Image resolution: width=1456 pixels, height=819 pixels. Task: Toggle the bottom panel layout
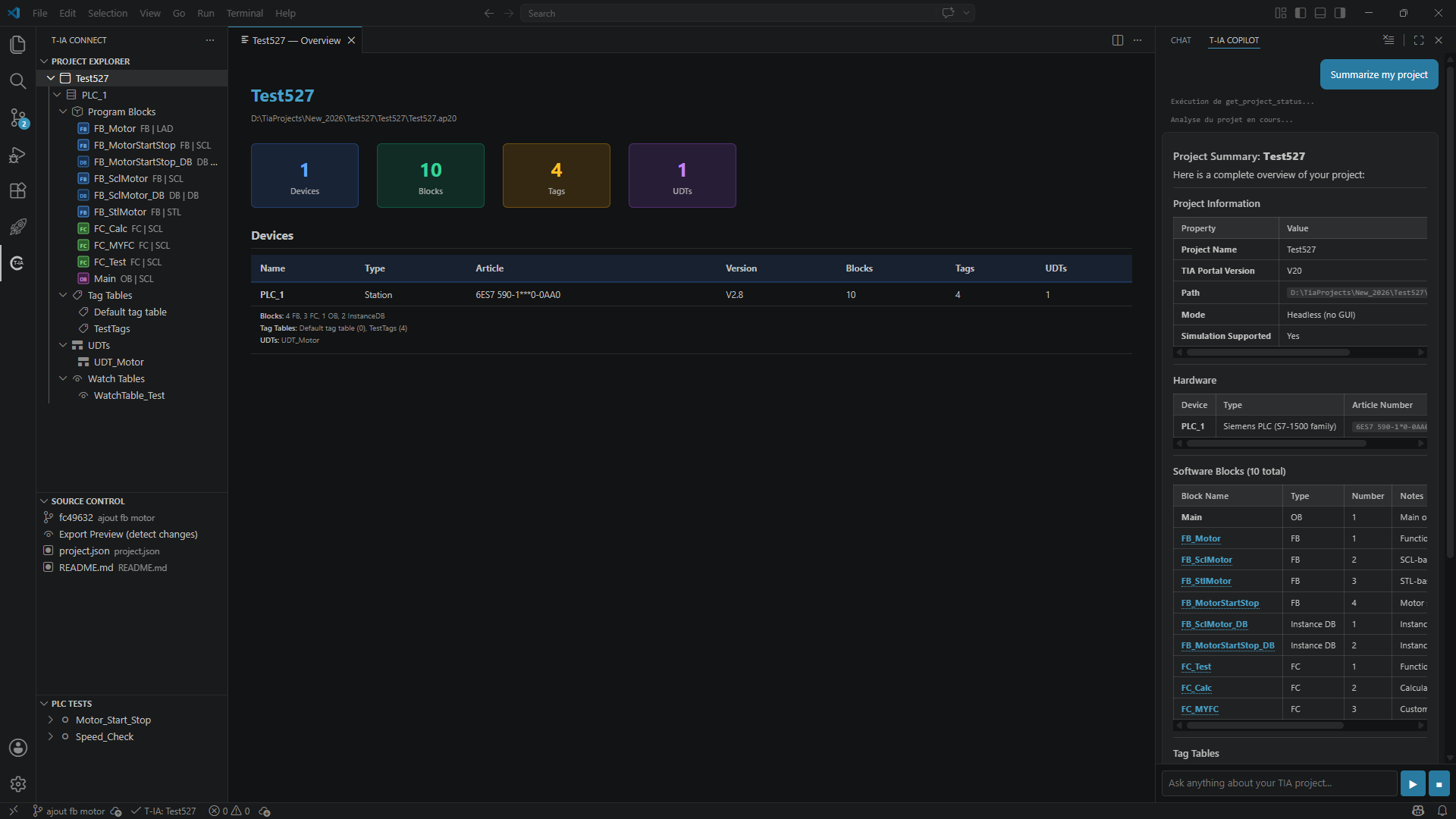(x=1320, y=13)
